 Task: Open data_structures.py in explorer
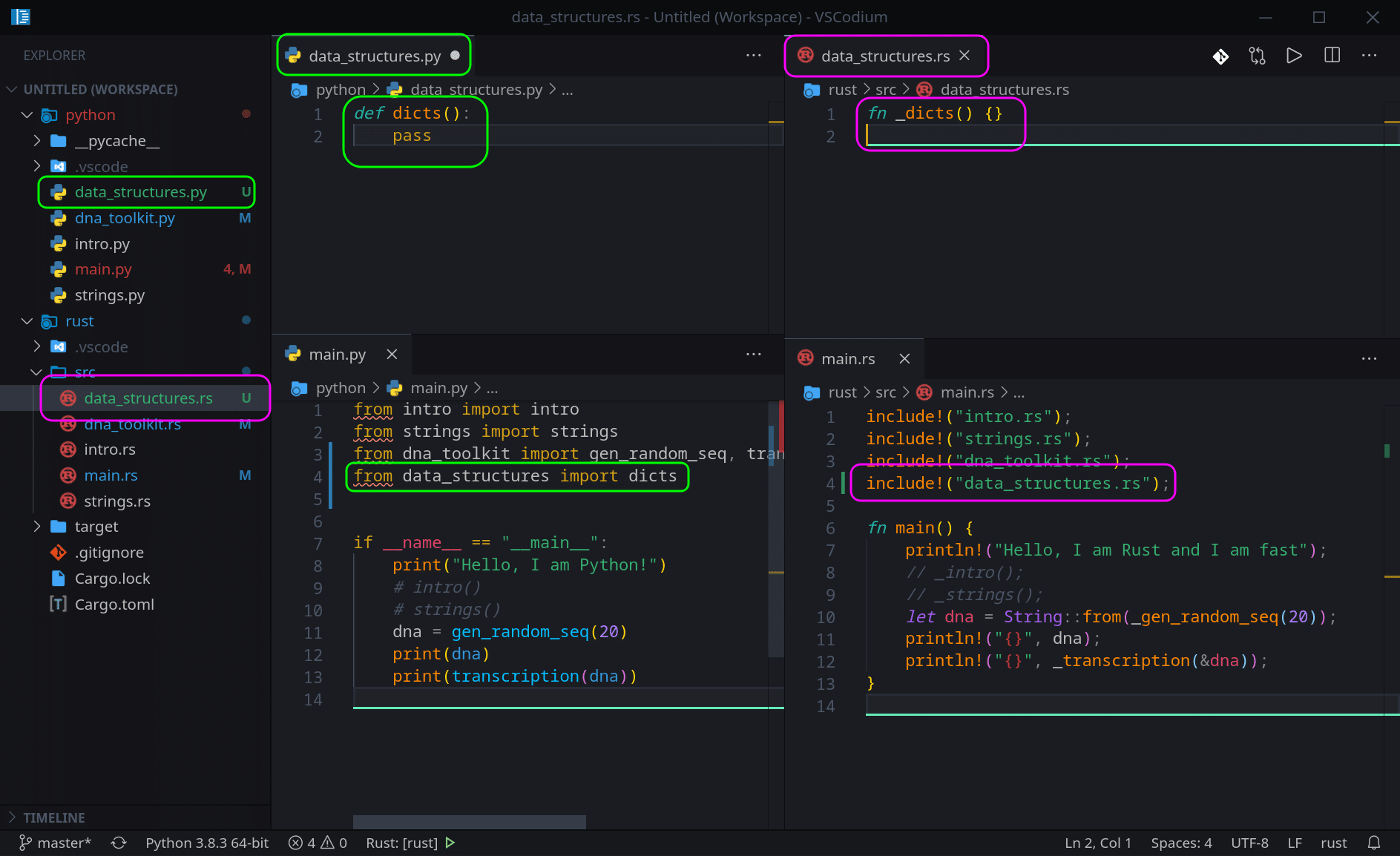140,192
